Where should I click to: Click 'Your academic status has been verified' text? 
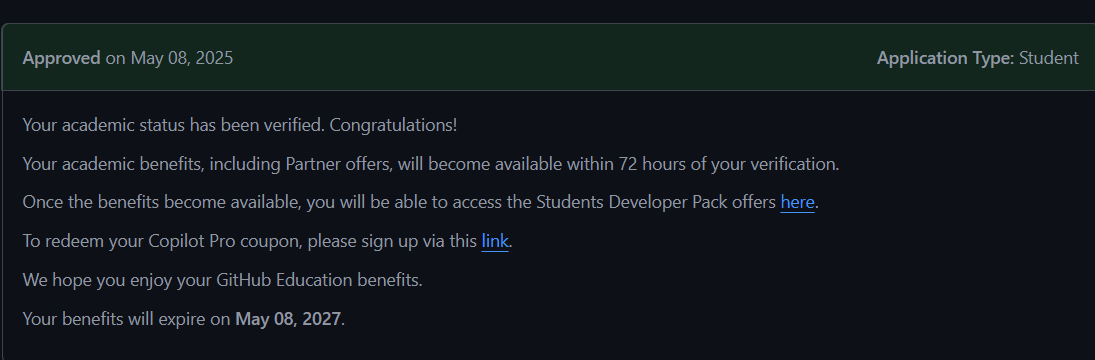pos(173,125)
